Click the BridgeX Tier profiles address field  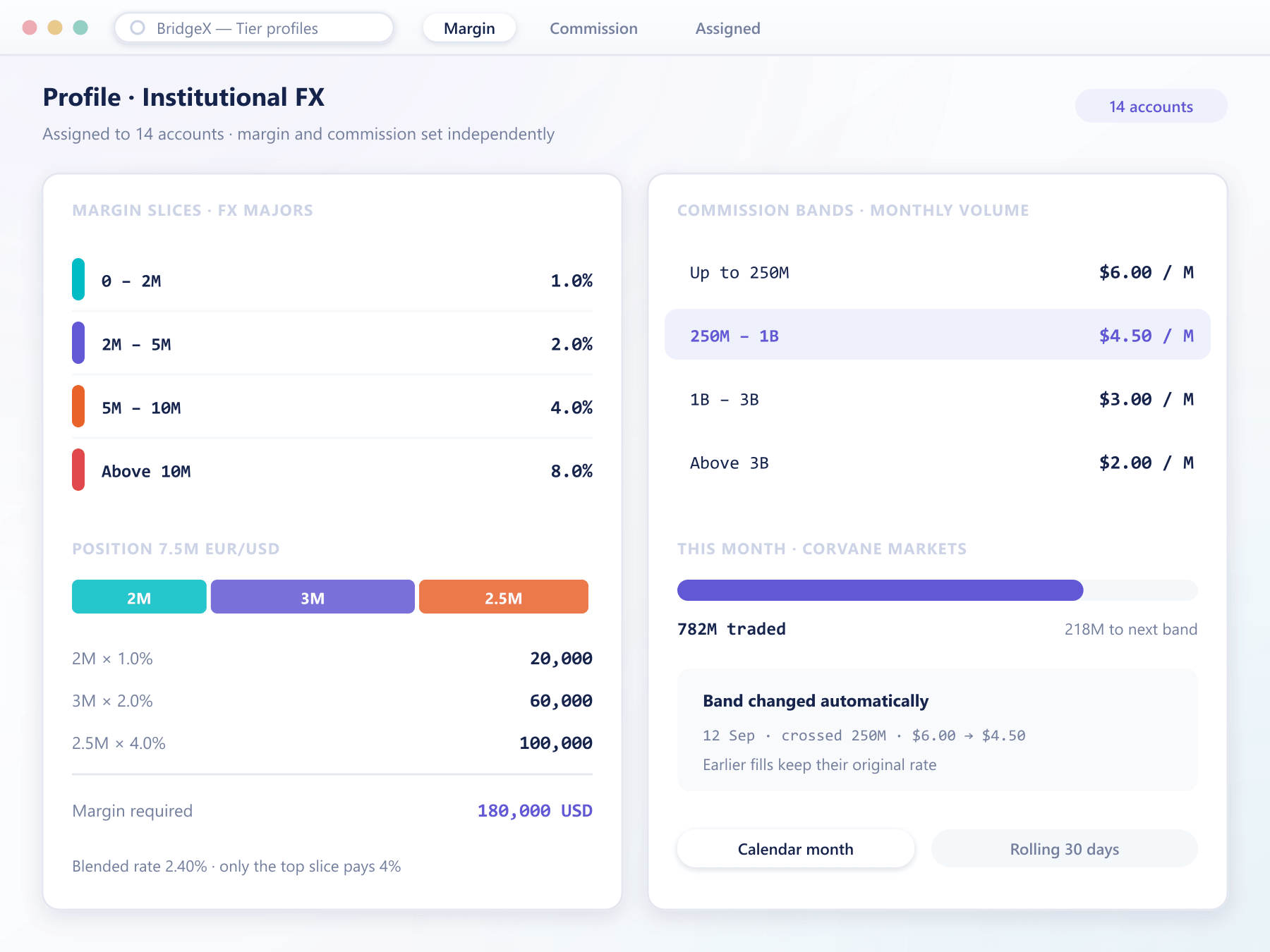click(x=254, y=28)
